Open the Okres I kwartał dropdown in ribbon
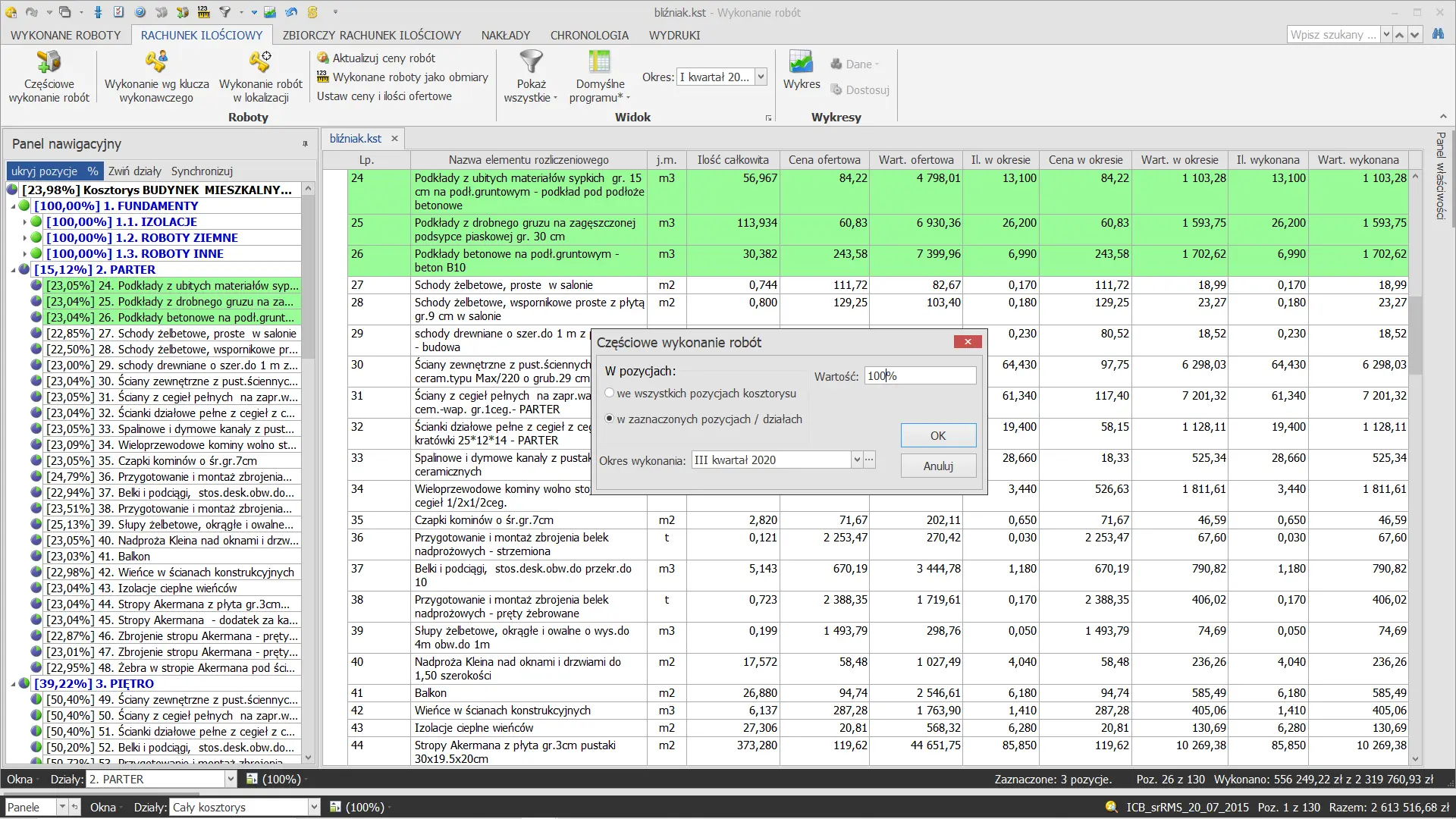 click(761, 77)
